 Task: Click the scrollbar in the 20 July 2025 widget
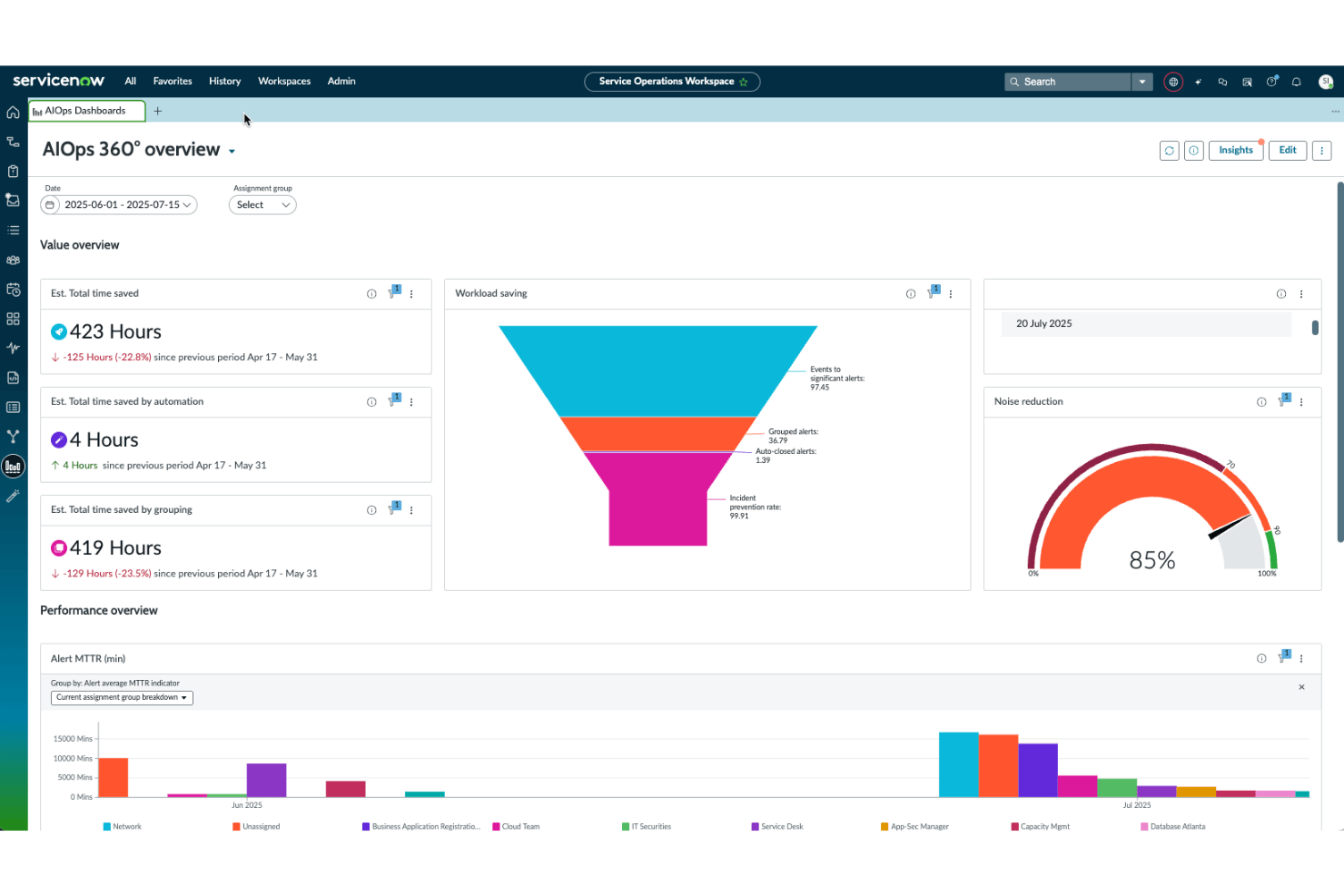1315,328
